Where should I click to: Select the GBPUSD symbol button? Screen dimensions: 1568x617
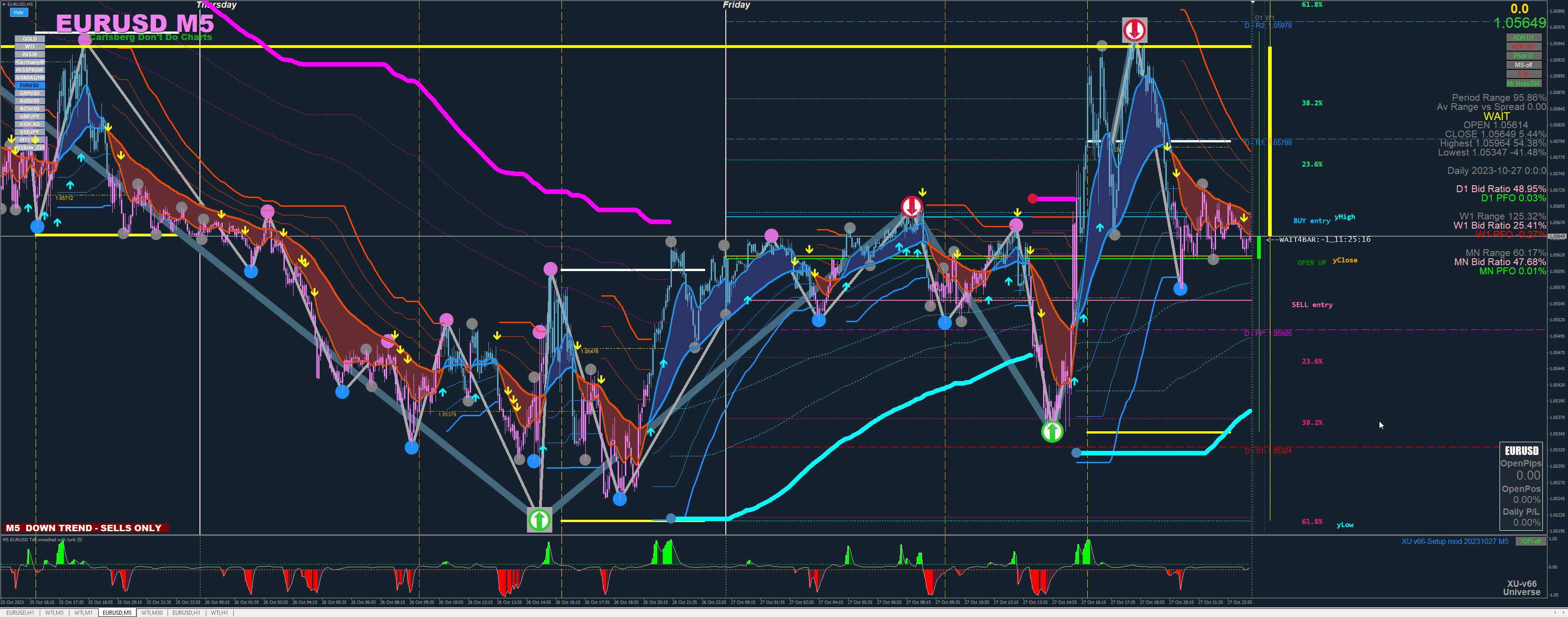(29, 93)
